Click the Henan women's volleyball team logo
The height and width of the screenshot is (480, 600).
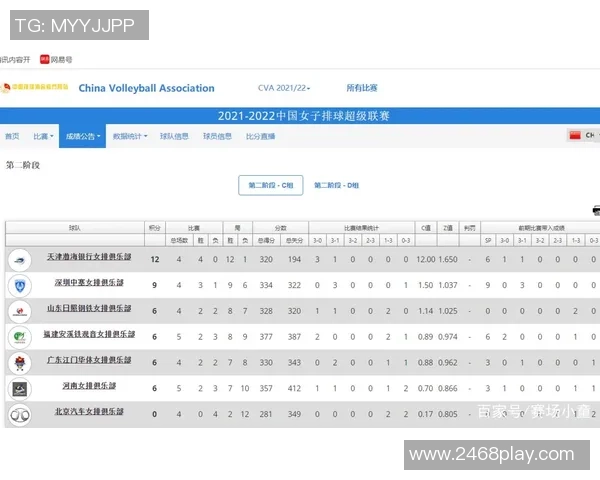tap(19, 388)
